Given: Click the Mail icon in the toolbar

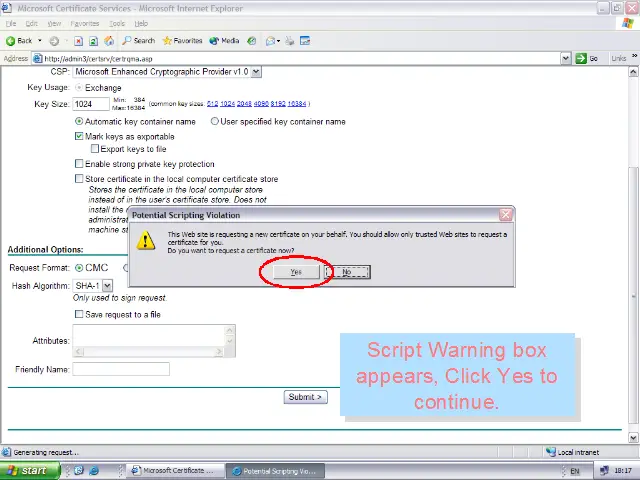Looking at the screenshot, I should pyautogui.click(x=270, y=41).
